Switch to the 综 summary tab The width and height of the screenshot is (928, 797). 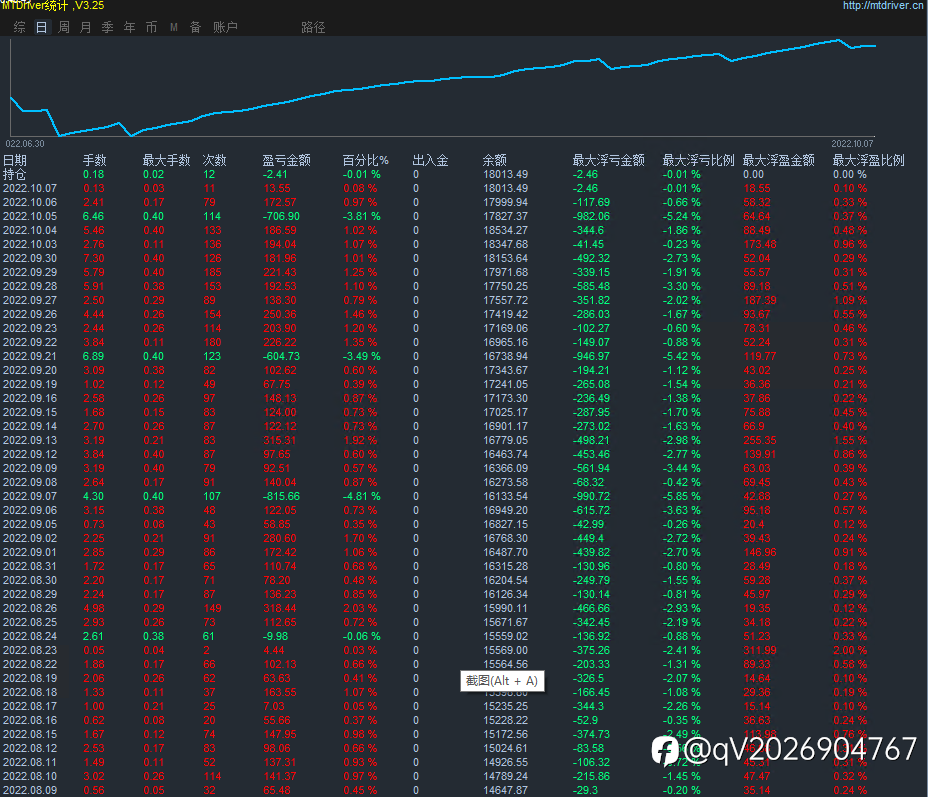point(20,27)
